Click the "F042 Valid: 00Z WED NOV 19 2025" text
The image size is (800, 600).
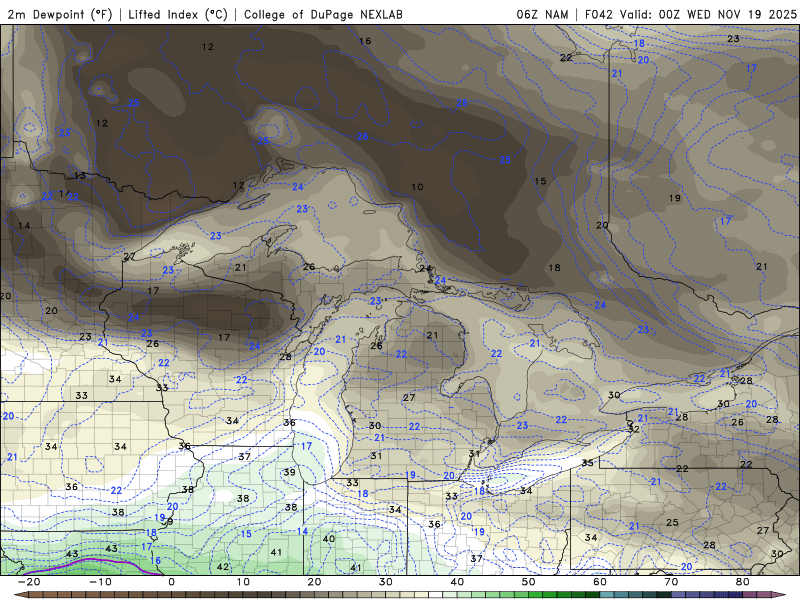point(690,14)
